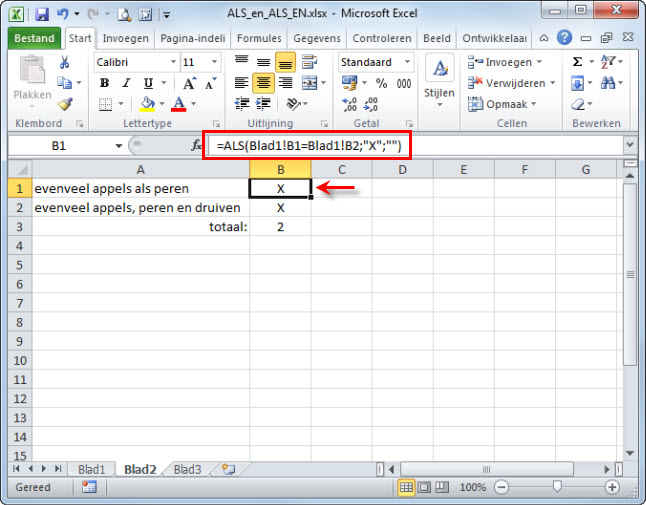Click the fx insert function button
The height and width of the screenshot is (505, 646).
coord(197,145)
